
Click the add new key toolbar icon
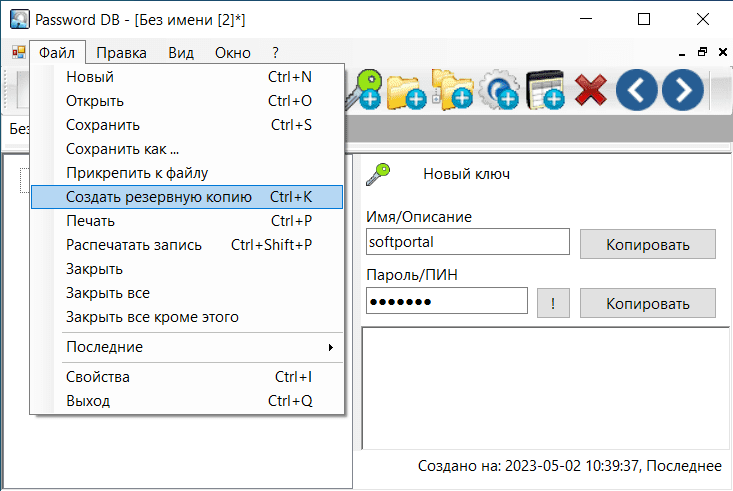click(363, 91)
